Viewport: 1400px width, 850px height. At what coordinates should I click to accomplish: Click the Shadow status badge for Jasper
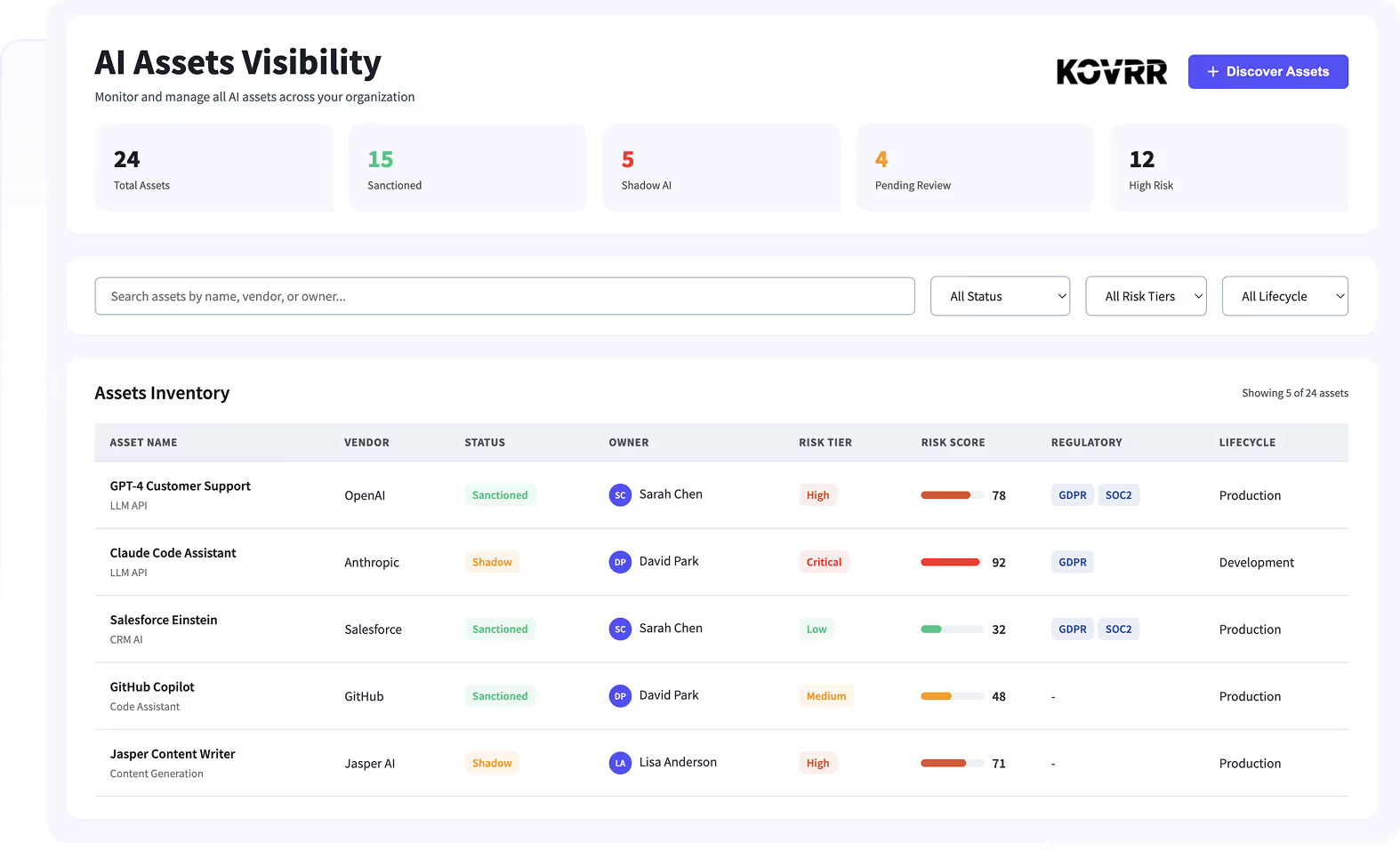pos(492,763)
